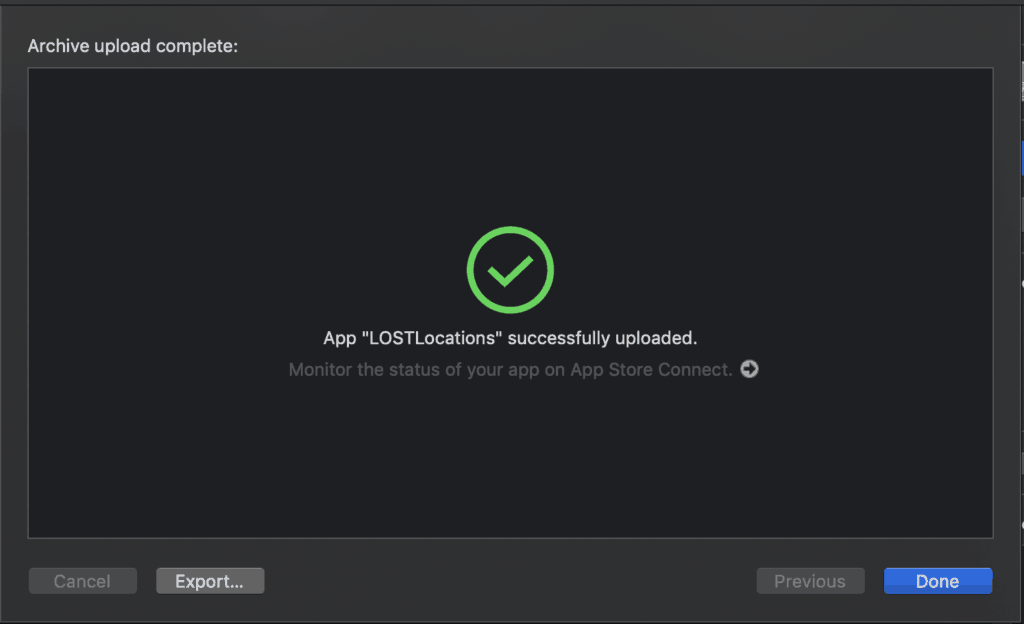
Task: Click the disabled Previous button
Action: pos(810,581)
